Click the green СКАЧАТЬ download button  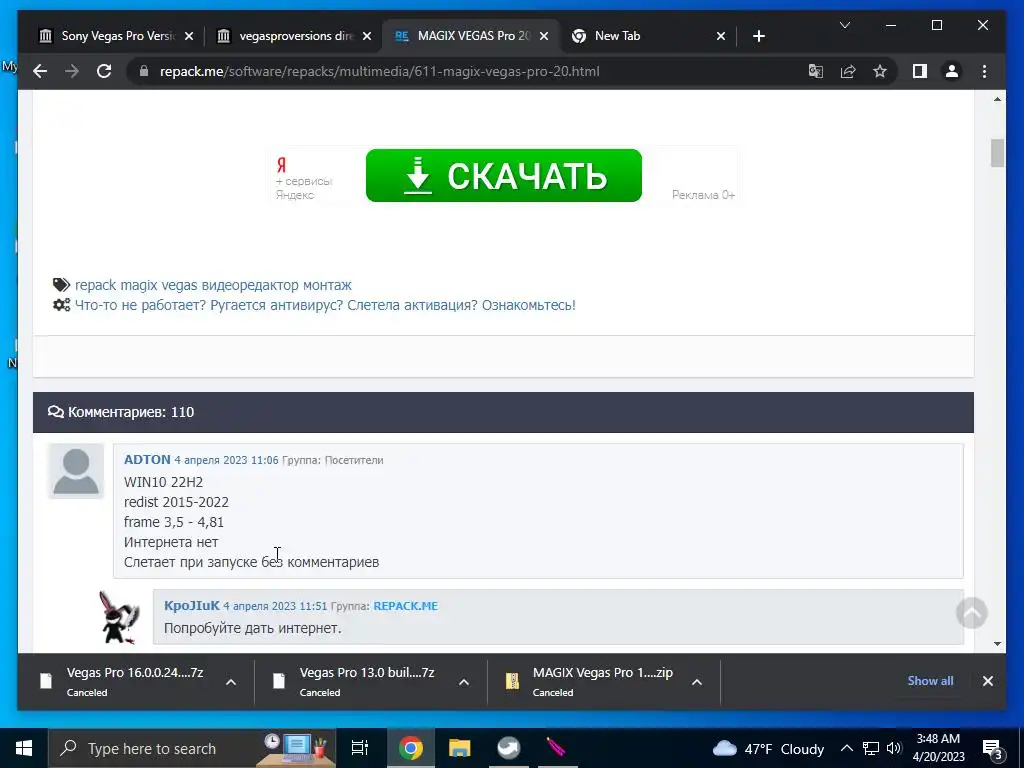pyautogui.click(x=504, y=175)
